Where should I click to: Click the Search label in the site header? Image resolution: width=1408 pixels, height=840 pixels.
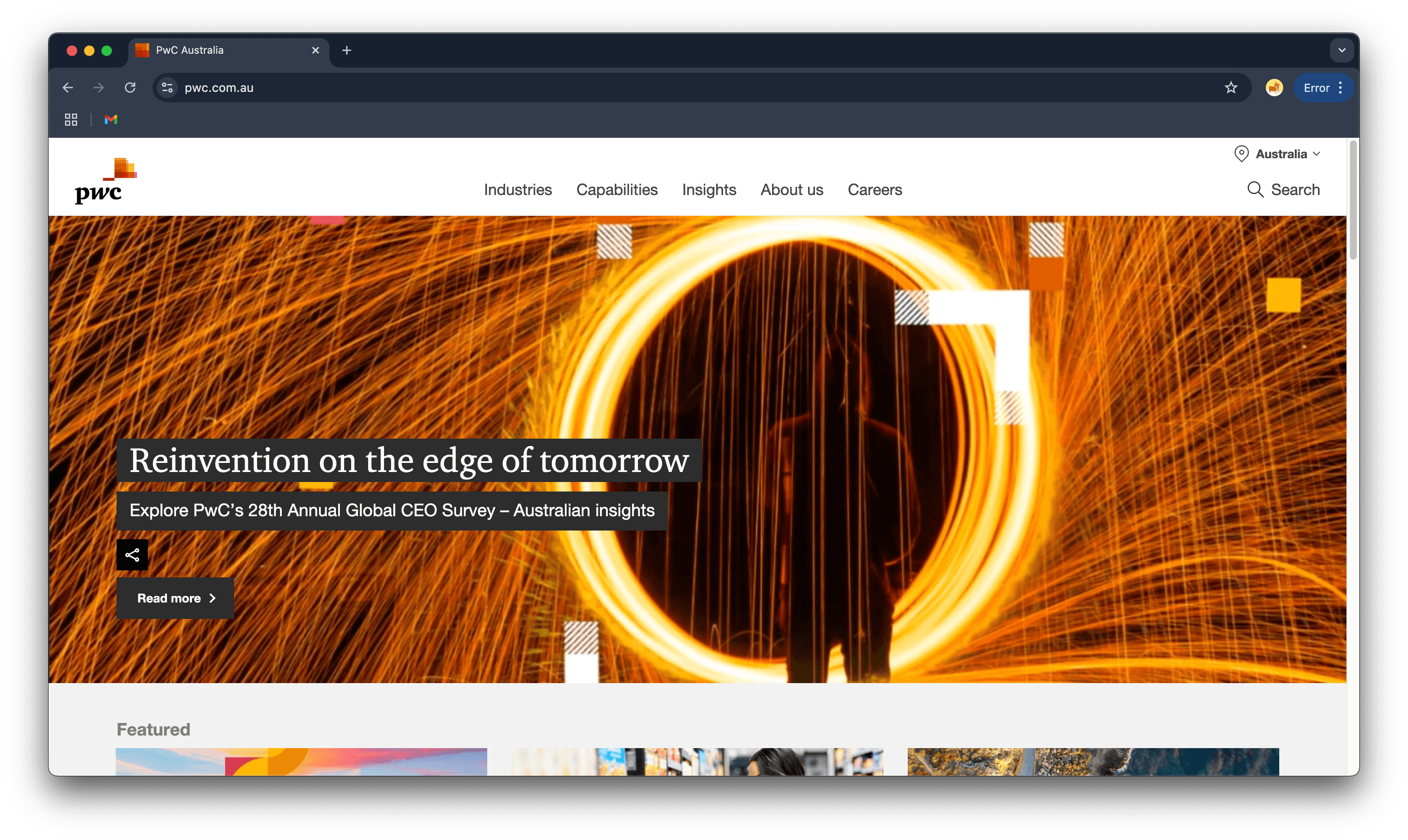coord(1295,189)
